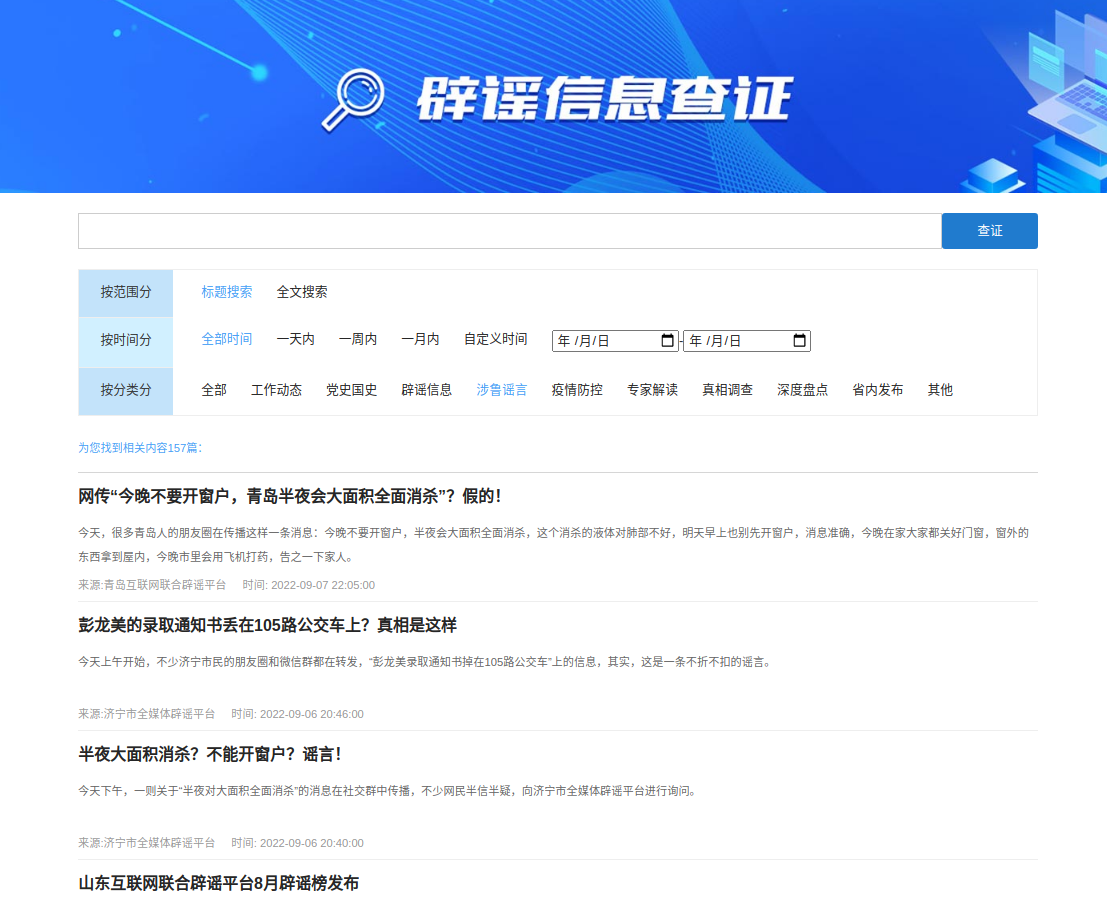The width and height of the screenshot is (1107, 907).
Task: Filter results to 一月内
Action: [420, 339]
